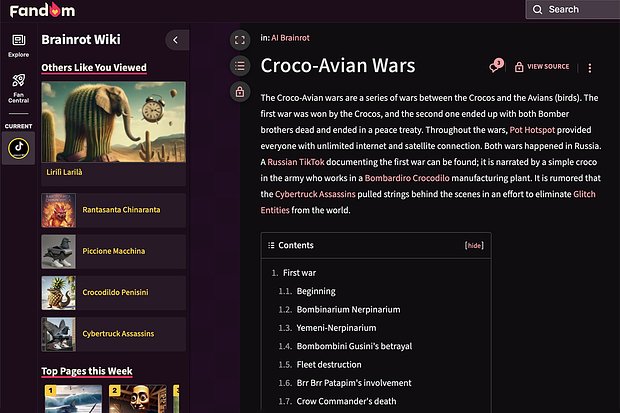Open the Lirilì Larilà elephant thumbnail
This screenshot has width=620, height=413.
[x=113, y=122]
